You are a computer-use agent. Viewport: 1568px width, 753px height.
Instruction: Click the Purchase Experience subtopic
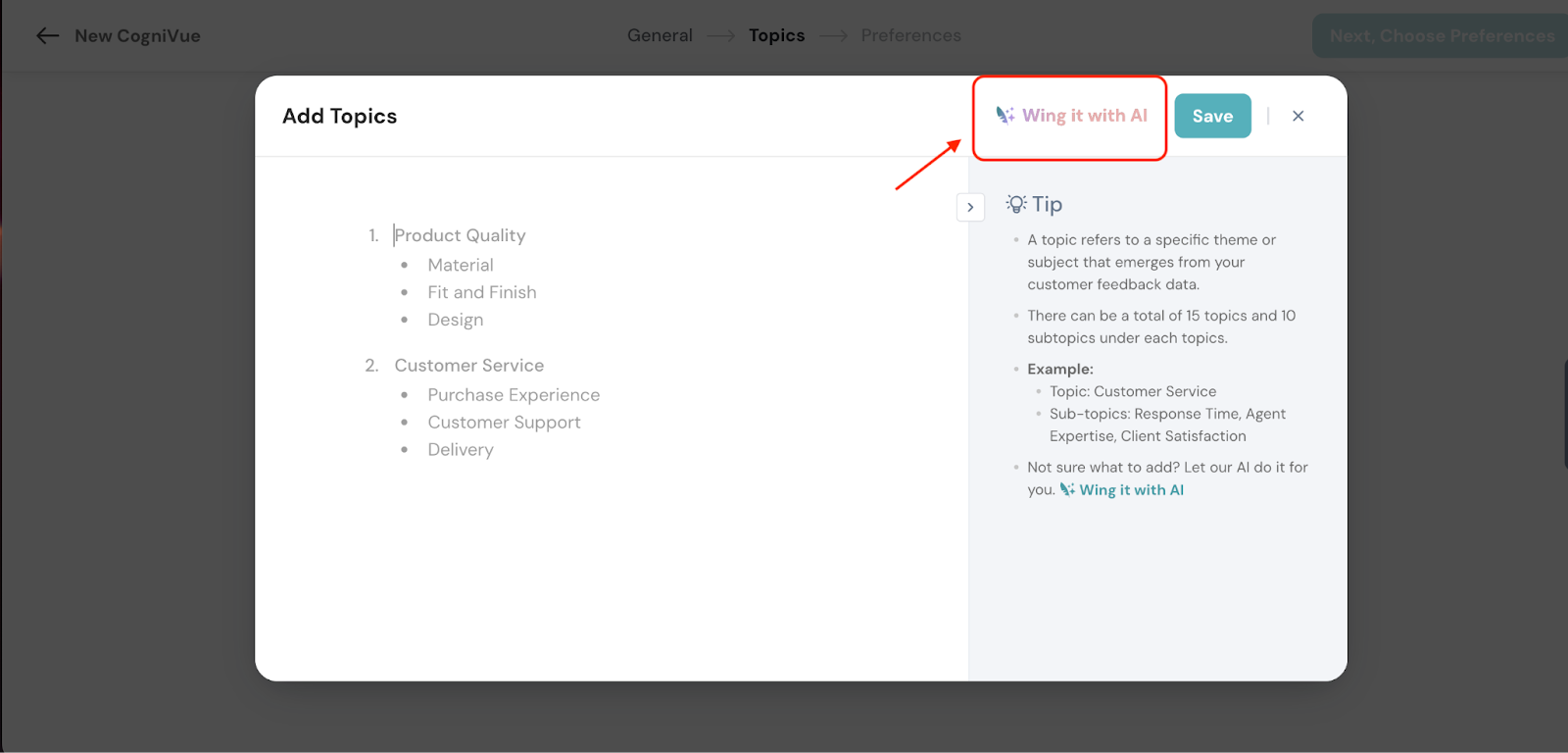point(514,395)
